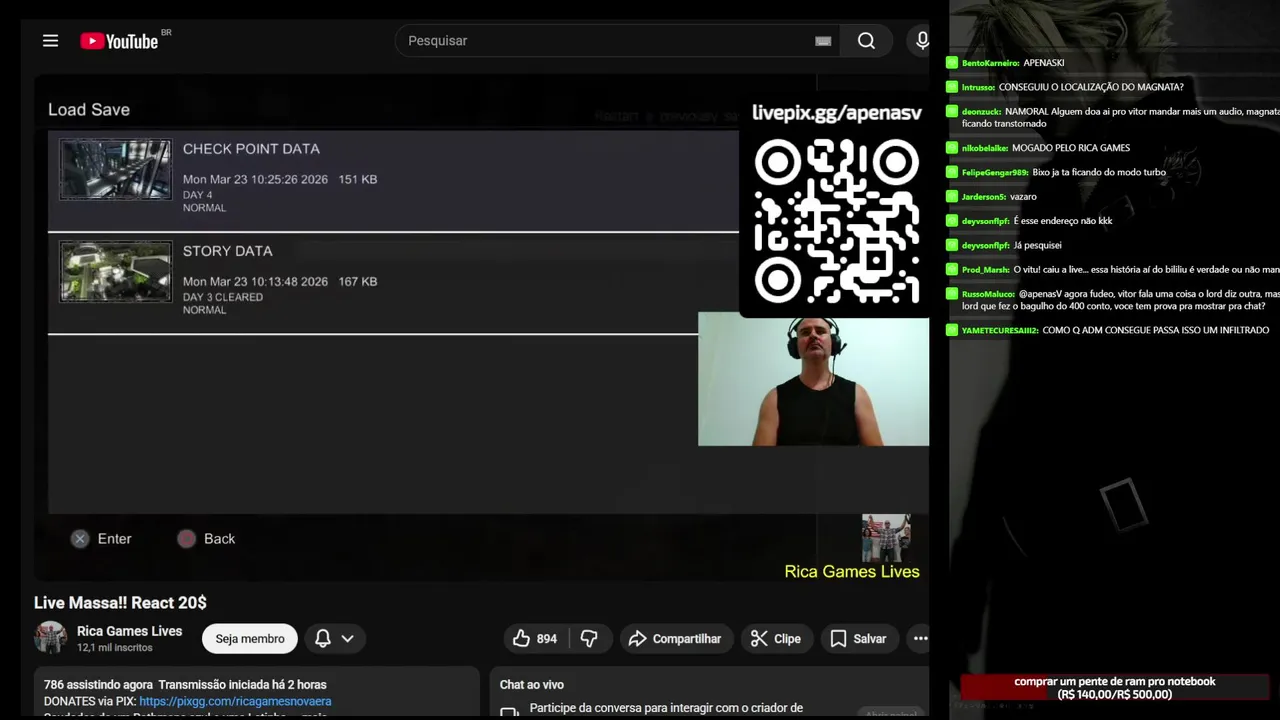Click FelipeGengar989's chat badge icon
Image resolution: width=1280 pixels, height=720 pixels.
coord(952,172)
